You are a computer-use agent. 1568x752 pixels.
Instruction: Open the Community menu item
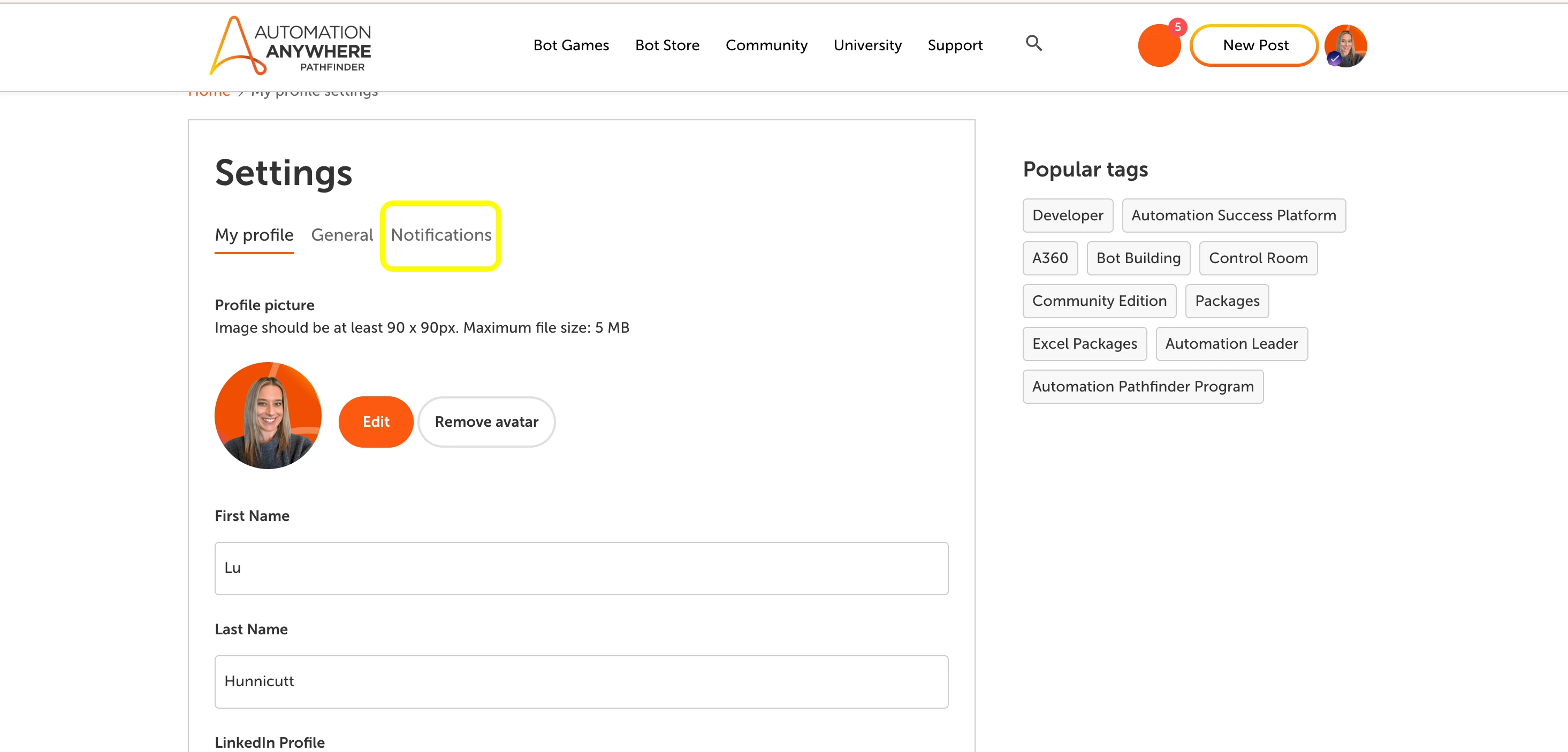(766, 45)
